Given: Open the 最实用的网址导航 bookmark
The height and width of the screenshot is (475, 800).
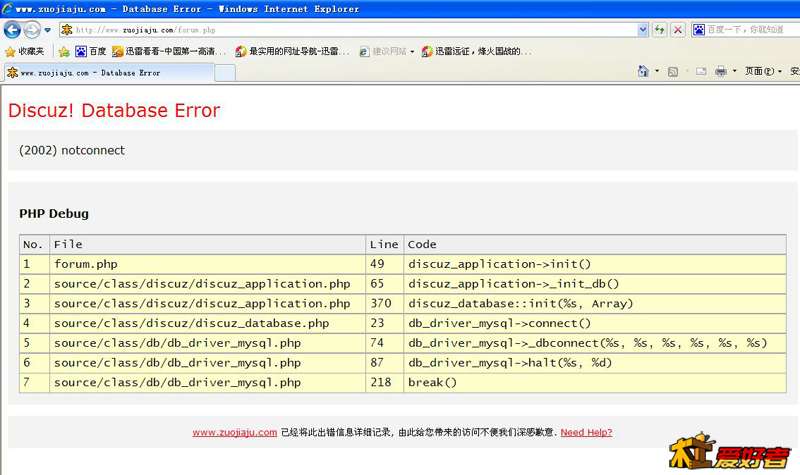Looking at the screenshot, I should [x=292, y=51].
